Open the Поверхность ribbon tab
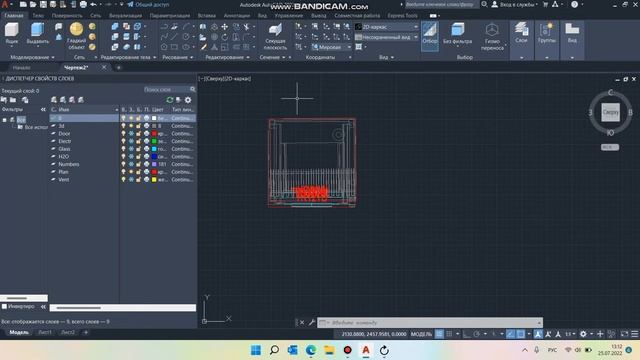The width and height of the screenshot is (640, 360). pyautogui.click(x=67, y=16)
